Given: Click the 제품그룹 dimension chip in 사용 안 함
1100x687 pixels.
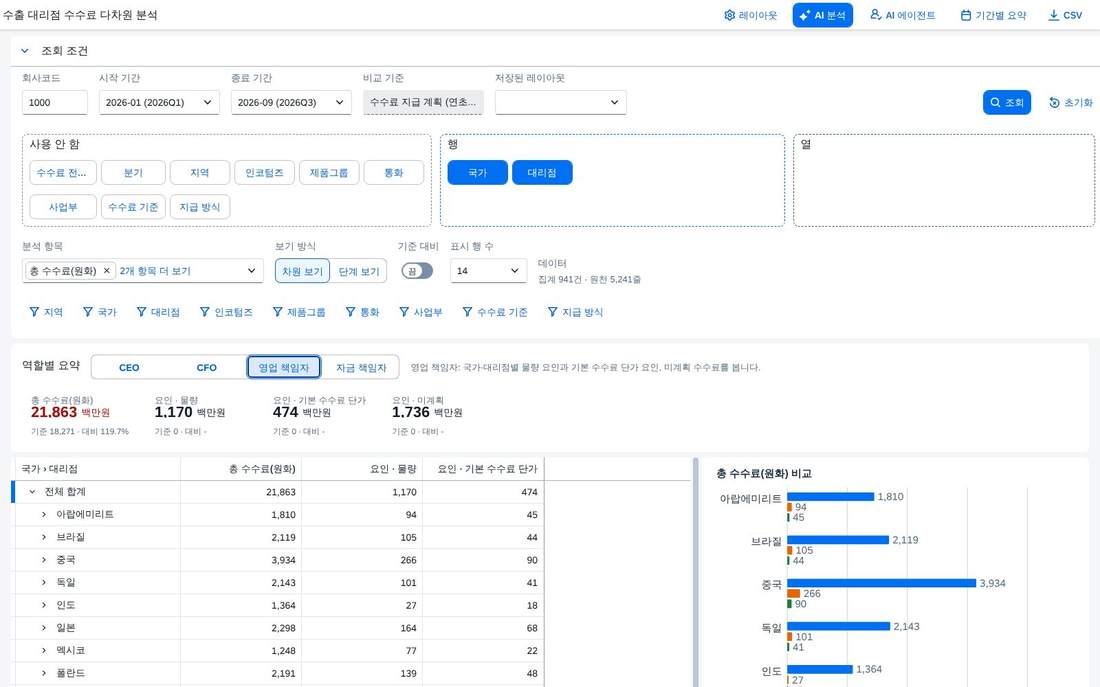Looking at the screenshot, I should coord(329,173).
